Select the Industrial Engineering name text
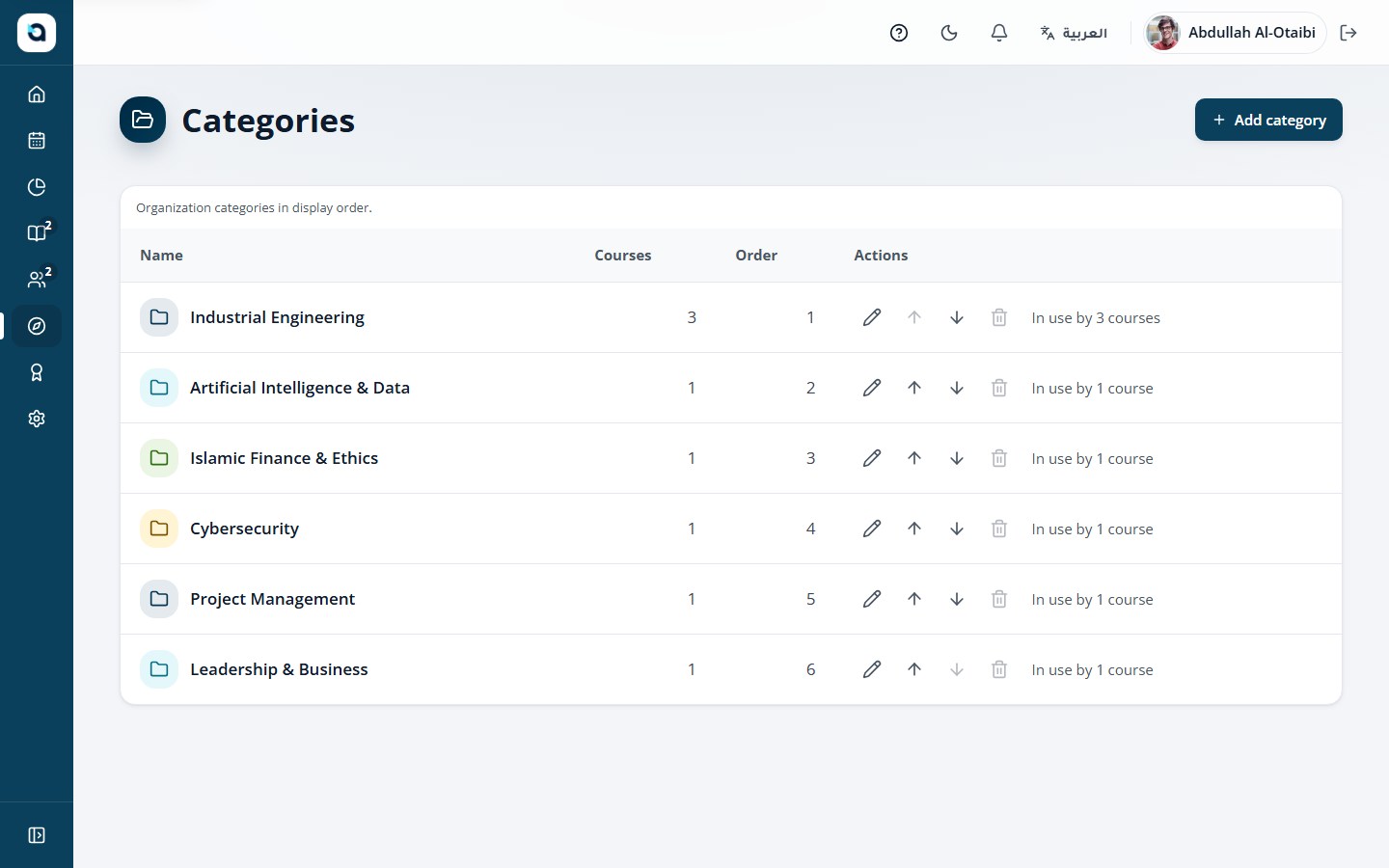This screenshot has height=868, width=1389. [277, 317]
